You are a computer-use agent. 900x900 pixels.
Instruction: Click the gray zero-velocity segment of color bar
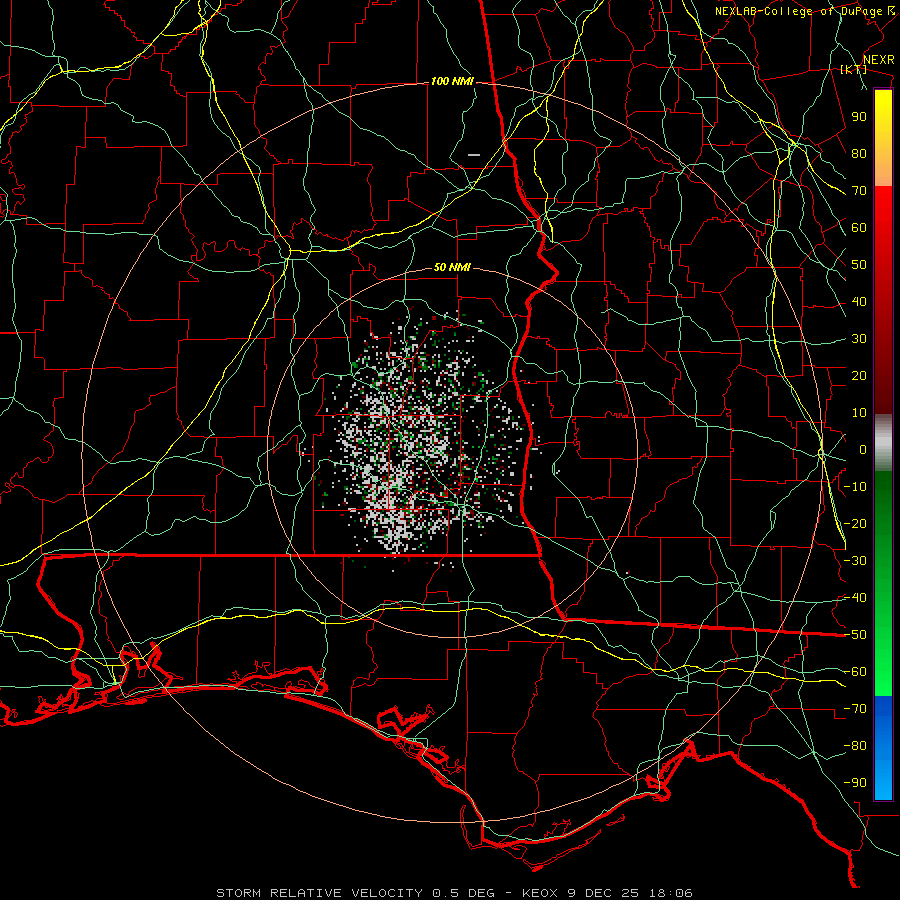coord(883,443)
